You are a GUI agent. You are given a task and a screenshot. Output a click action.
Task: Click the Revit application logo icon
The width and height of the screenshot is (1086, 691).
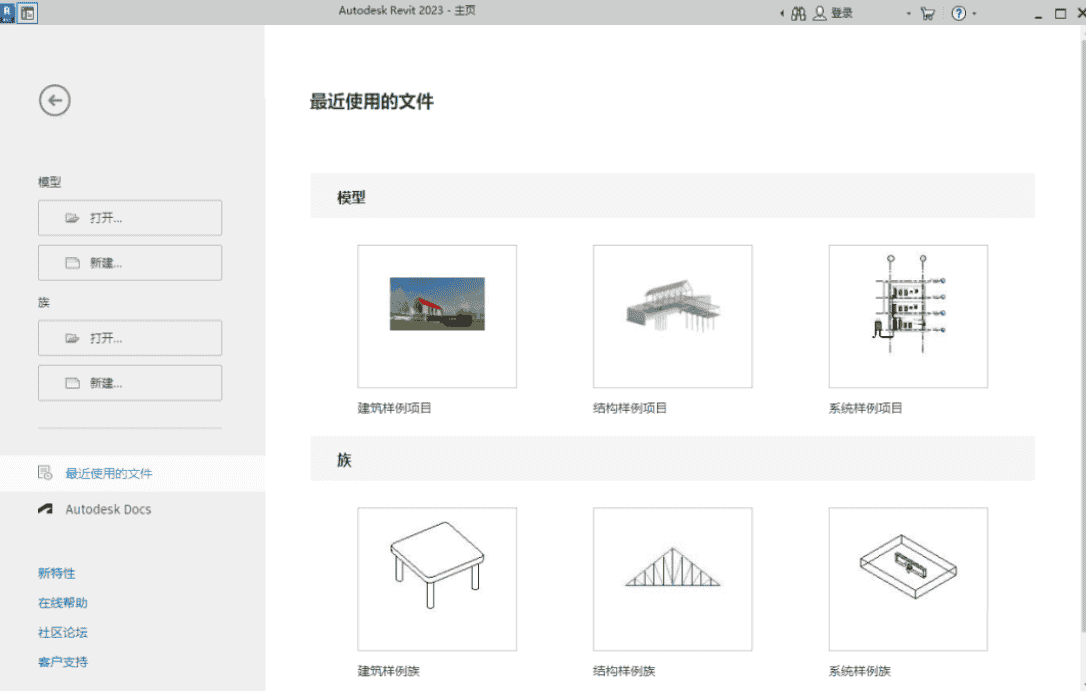[x=9, y=14]
